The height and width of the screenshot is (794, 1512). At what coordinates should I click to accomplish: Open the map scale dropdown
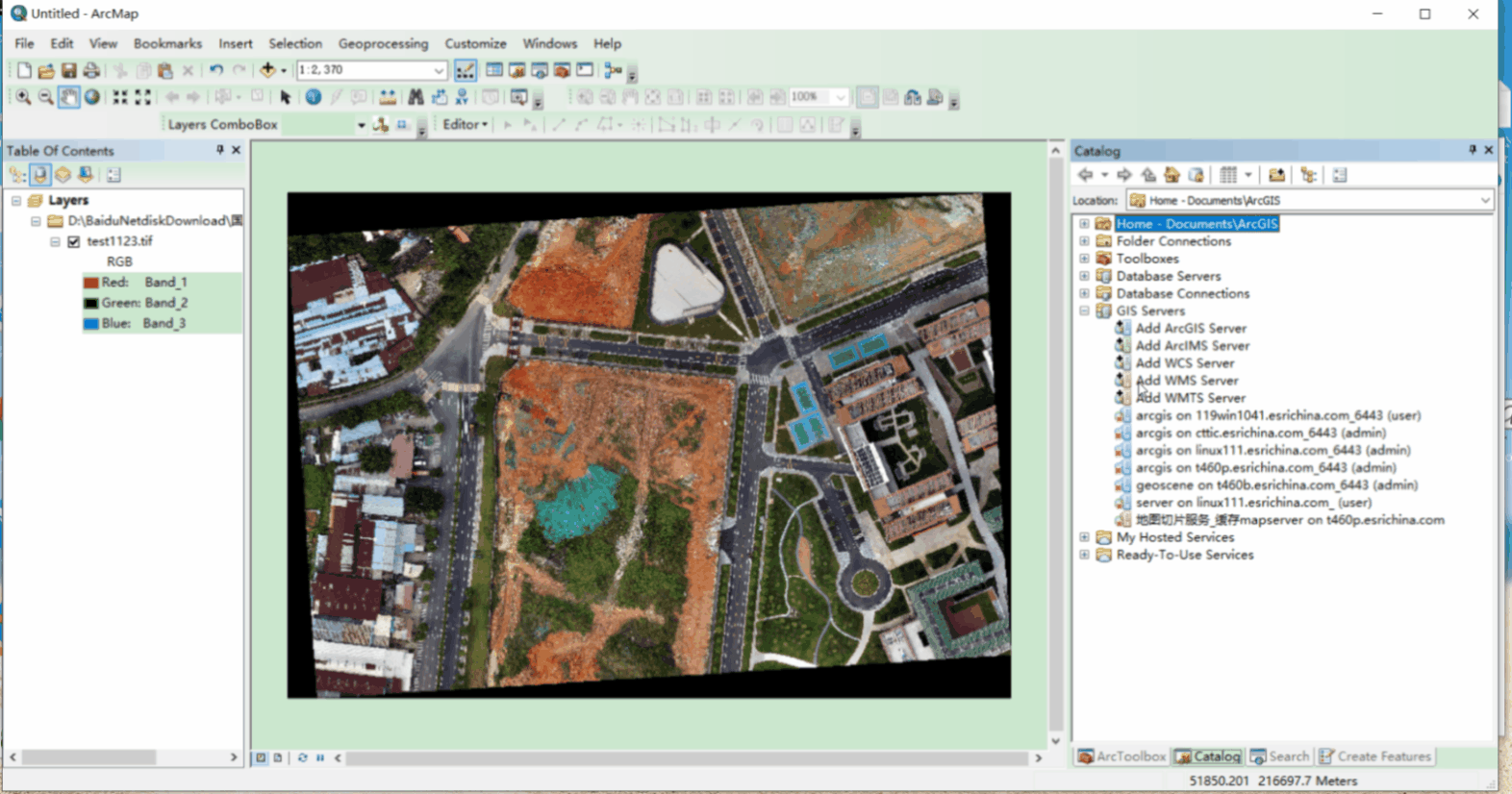439,70
